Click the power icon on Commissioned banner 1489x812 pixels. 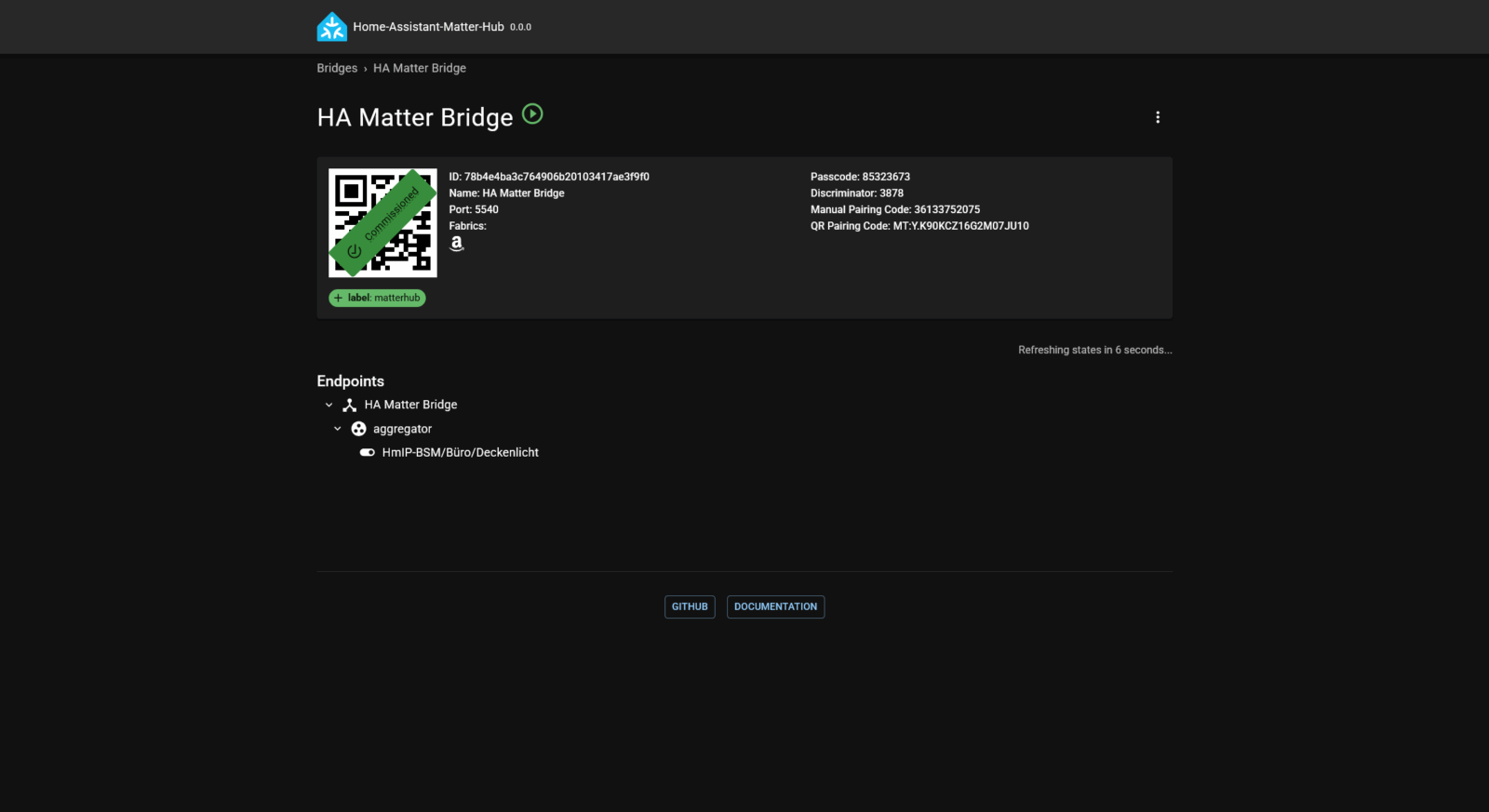tap(355, 251)
